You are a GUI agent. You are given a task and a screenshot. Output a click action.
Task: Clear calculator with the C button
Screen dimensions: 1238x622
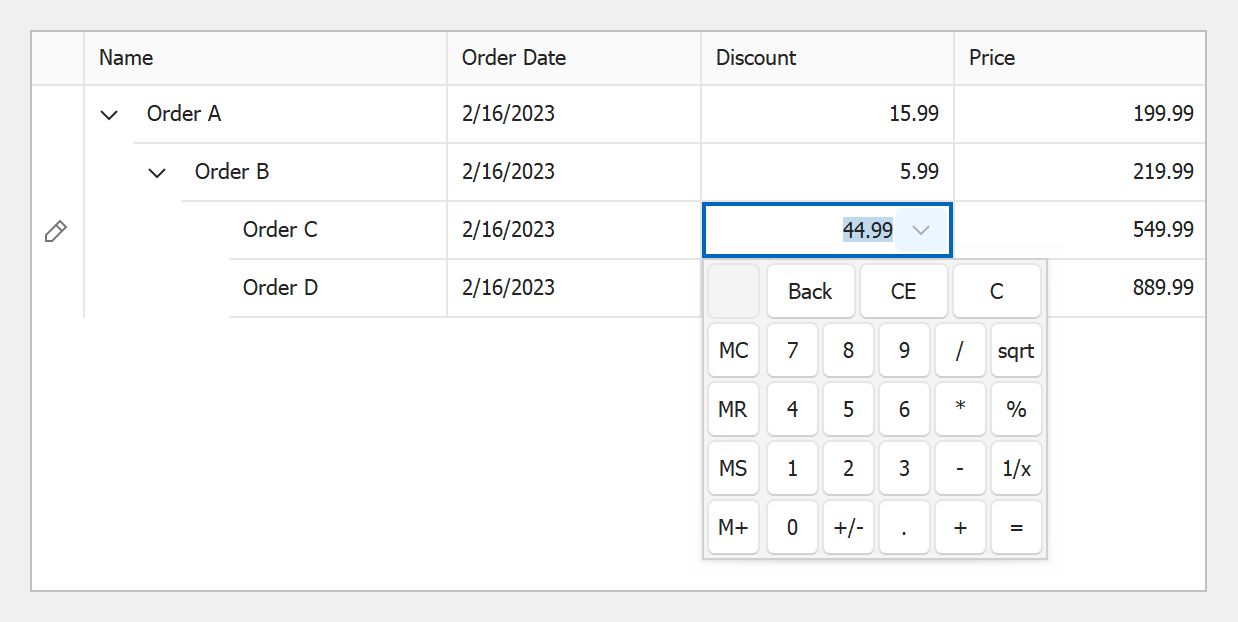click(996, 291)
